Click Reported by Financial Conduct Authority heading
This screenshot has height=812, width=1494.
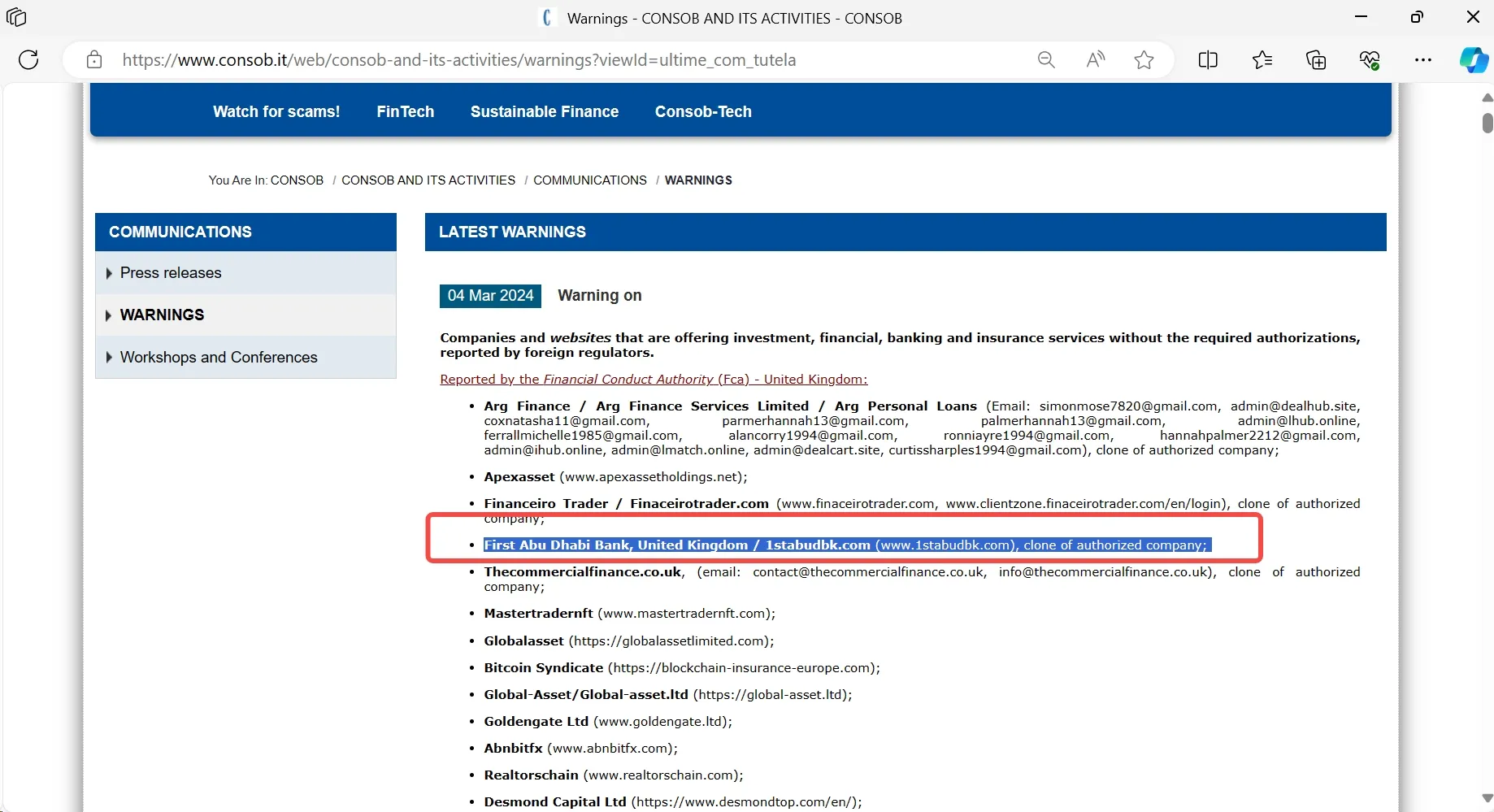(654, 380)
